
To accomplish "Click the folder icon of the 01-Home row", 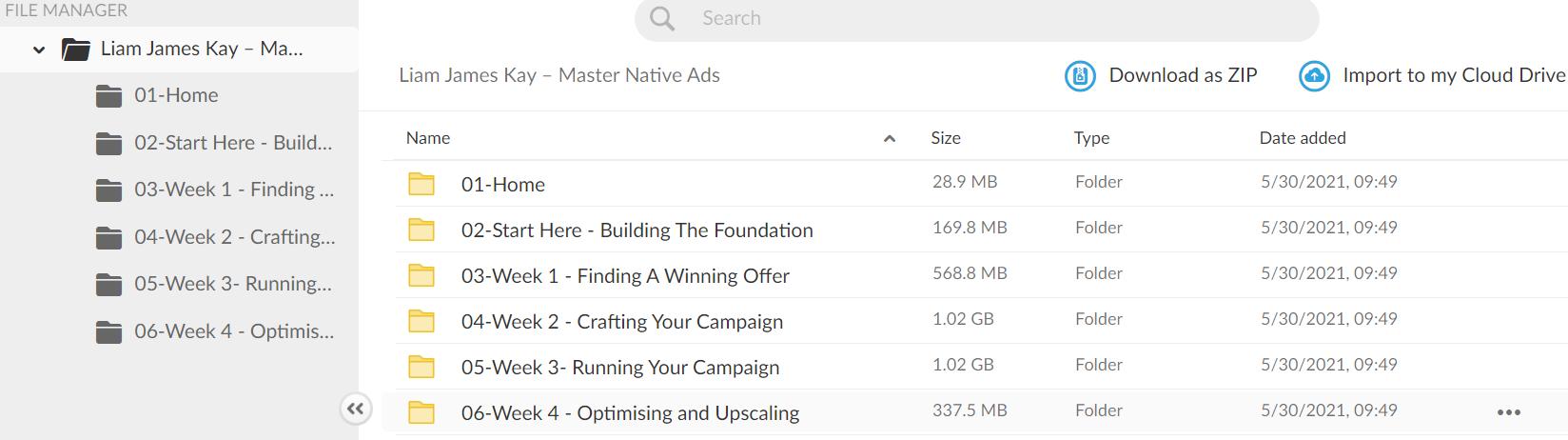I will point(421,184).
